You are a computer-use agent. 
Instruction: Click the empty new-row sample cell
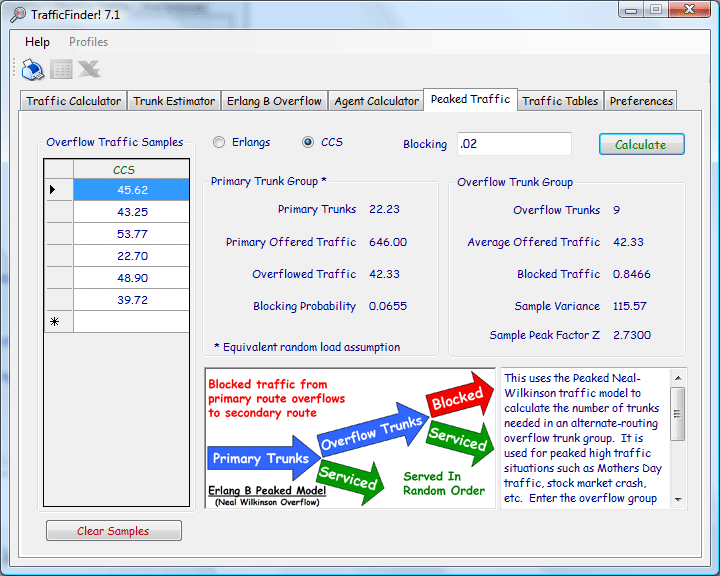click(x=131, y=322)
